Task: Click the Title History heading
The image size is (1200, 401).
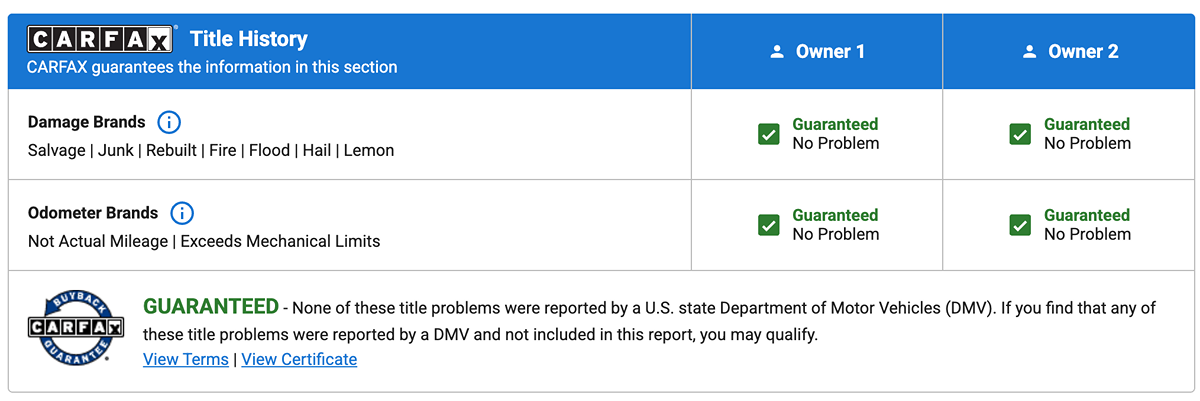Action: 249,40
